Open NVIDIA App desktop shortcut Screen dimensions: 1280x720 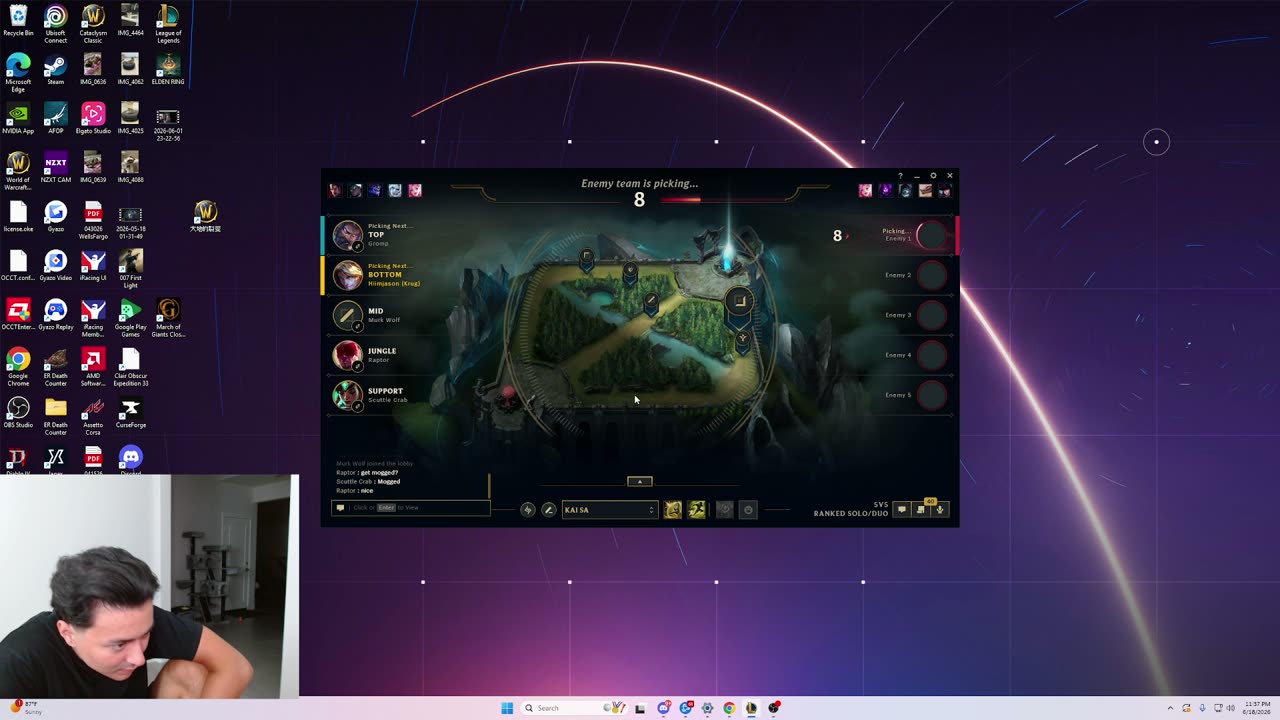coord(18,119)
